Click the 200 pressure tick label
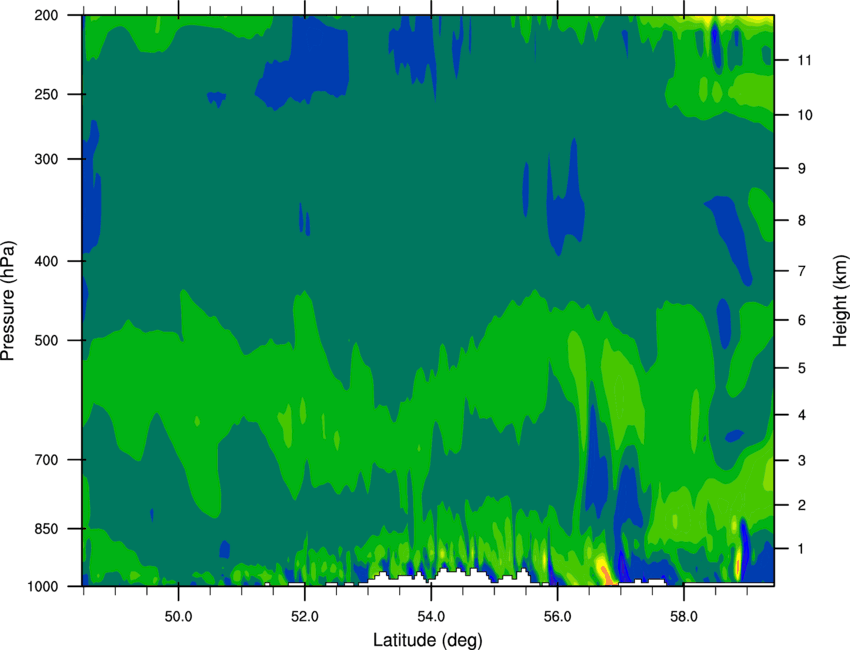Image resolution: width=850 pixels, height=650 pixels. [x=46, y=15]
